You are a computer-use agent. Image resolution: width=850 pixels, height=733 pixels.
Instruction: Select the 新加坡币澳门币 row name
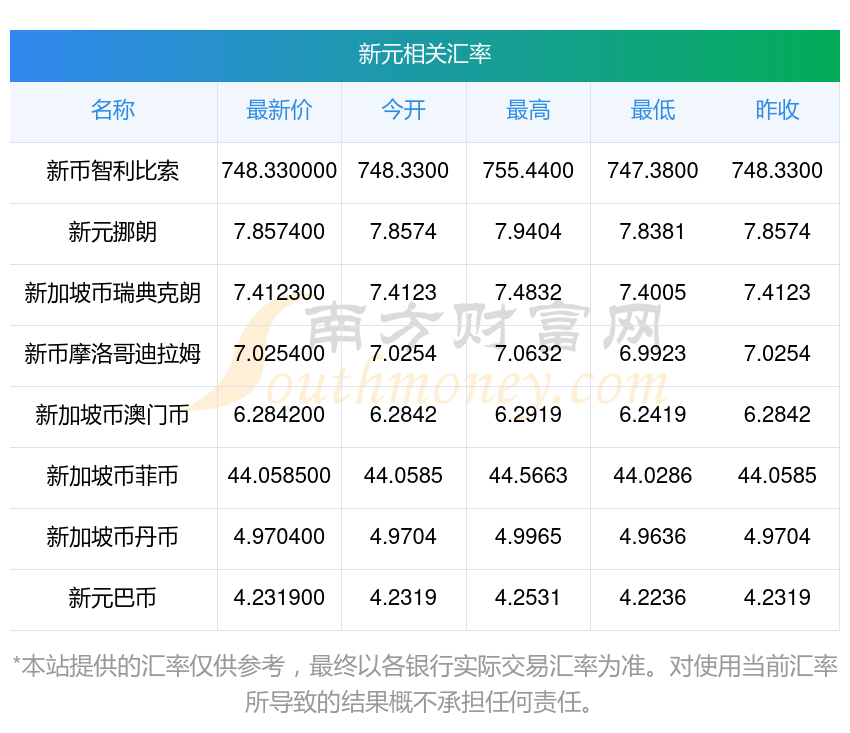point(113,415)
